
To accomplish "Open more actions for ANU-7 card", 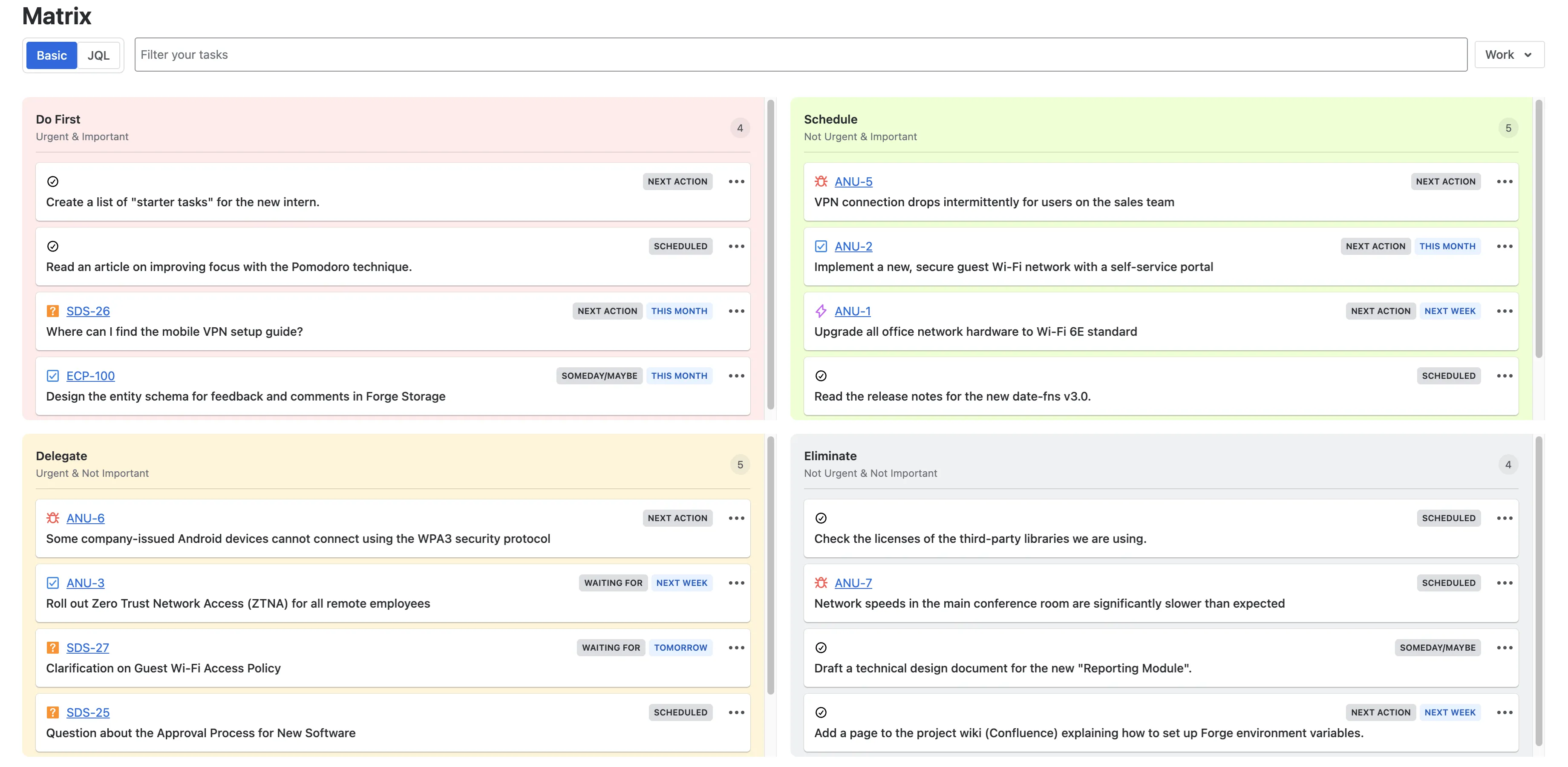I will tap(1505, 582).
